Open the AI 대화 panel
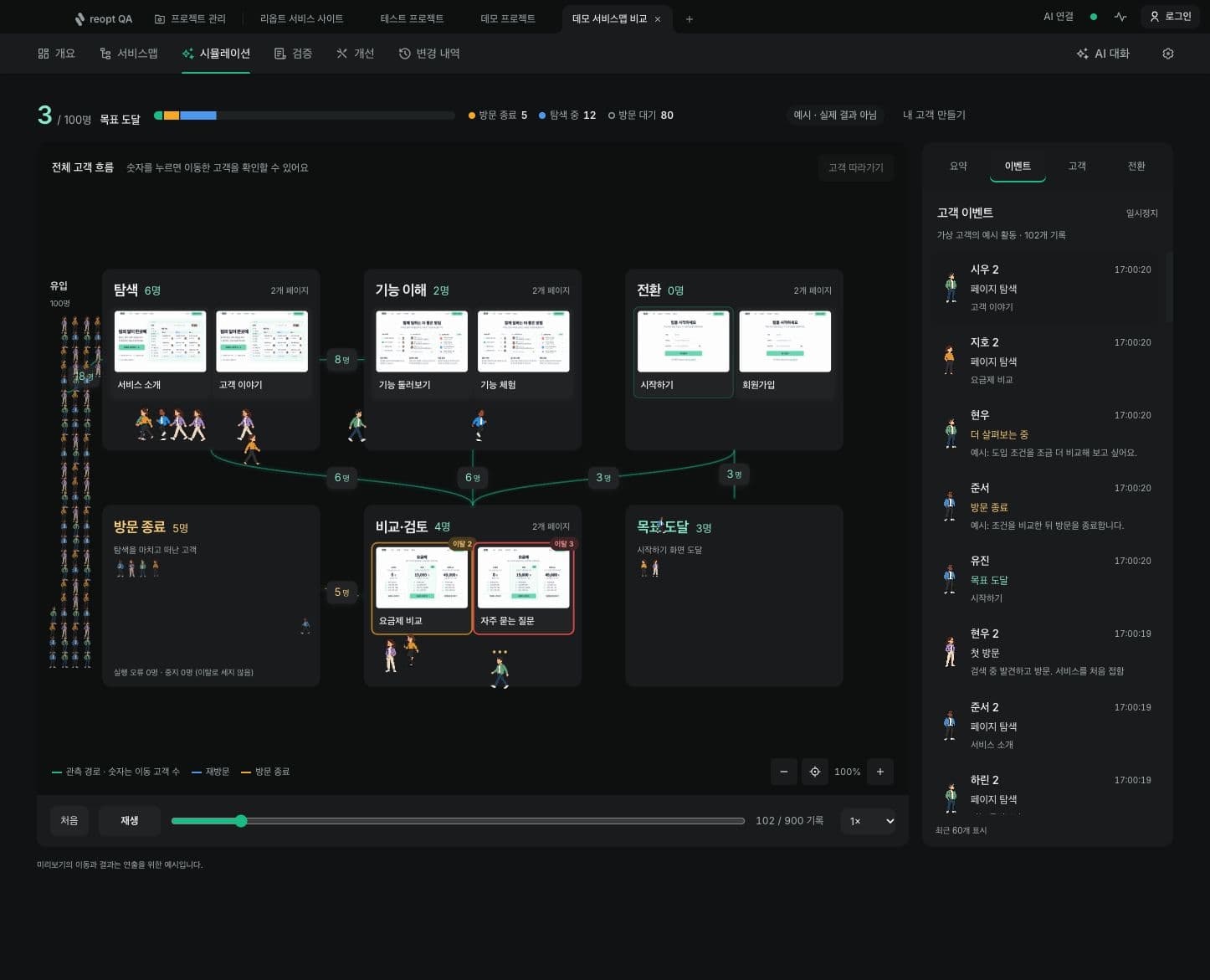Image resolution: width=1210 pixels, height=980 pixels. (1103, 54)
